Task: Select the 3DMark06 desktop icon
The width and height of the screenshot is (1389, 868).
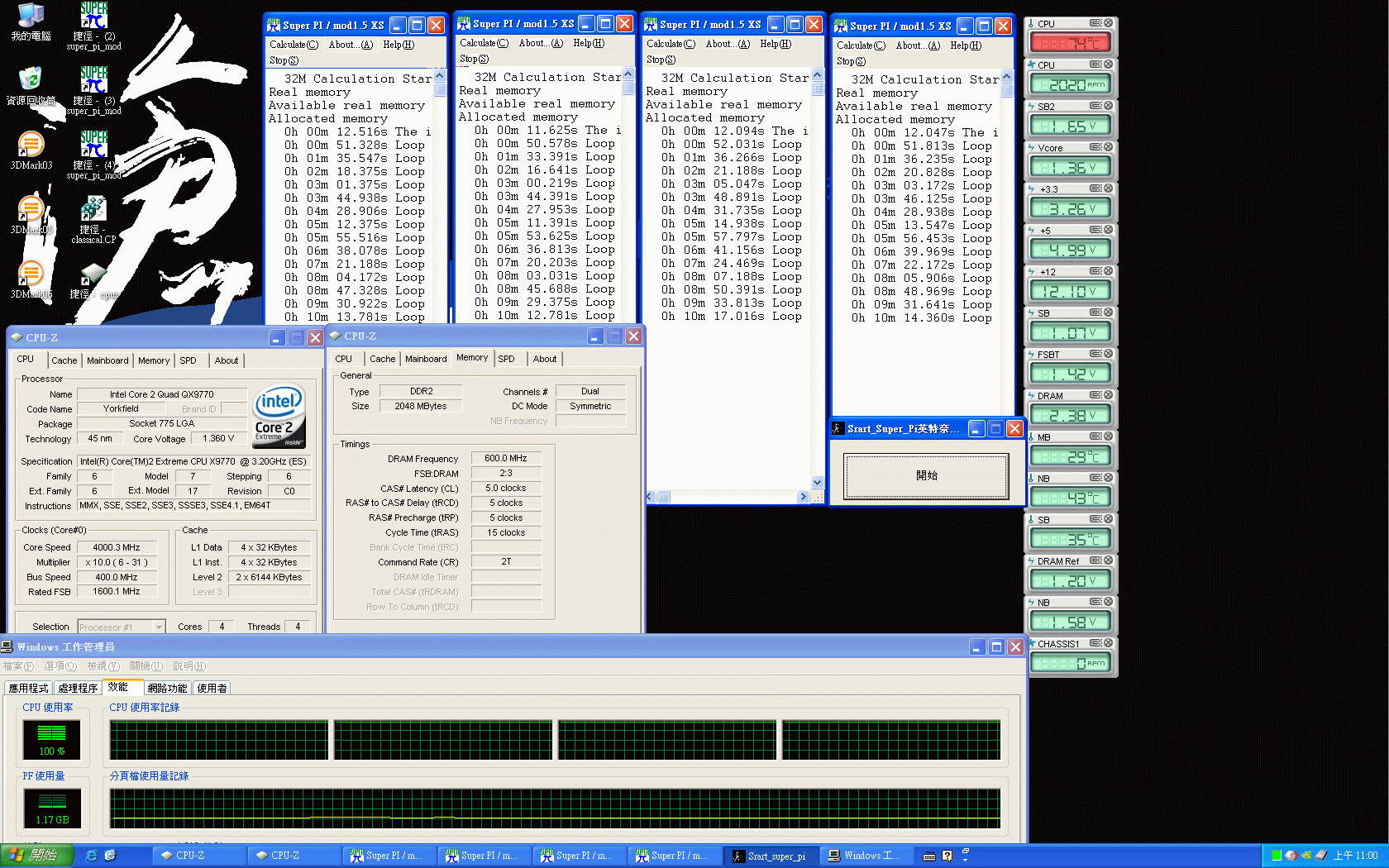Action: pyautogui.click(x=31, y=275)
